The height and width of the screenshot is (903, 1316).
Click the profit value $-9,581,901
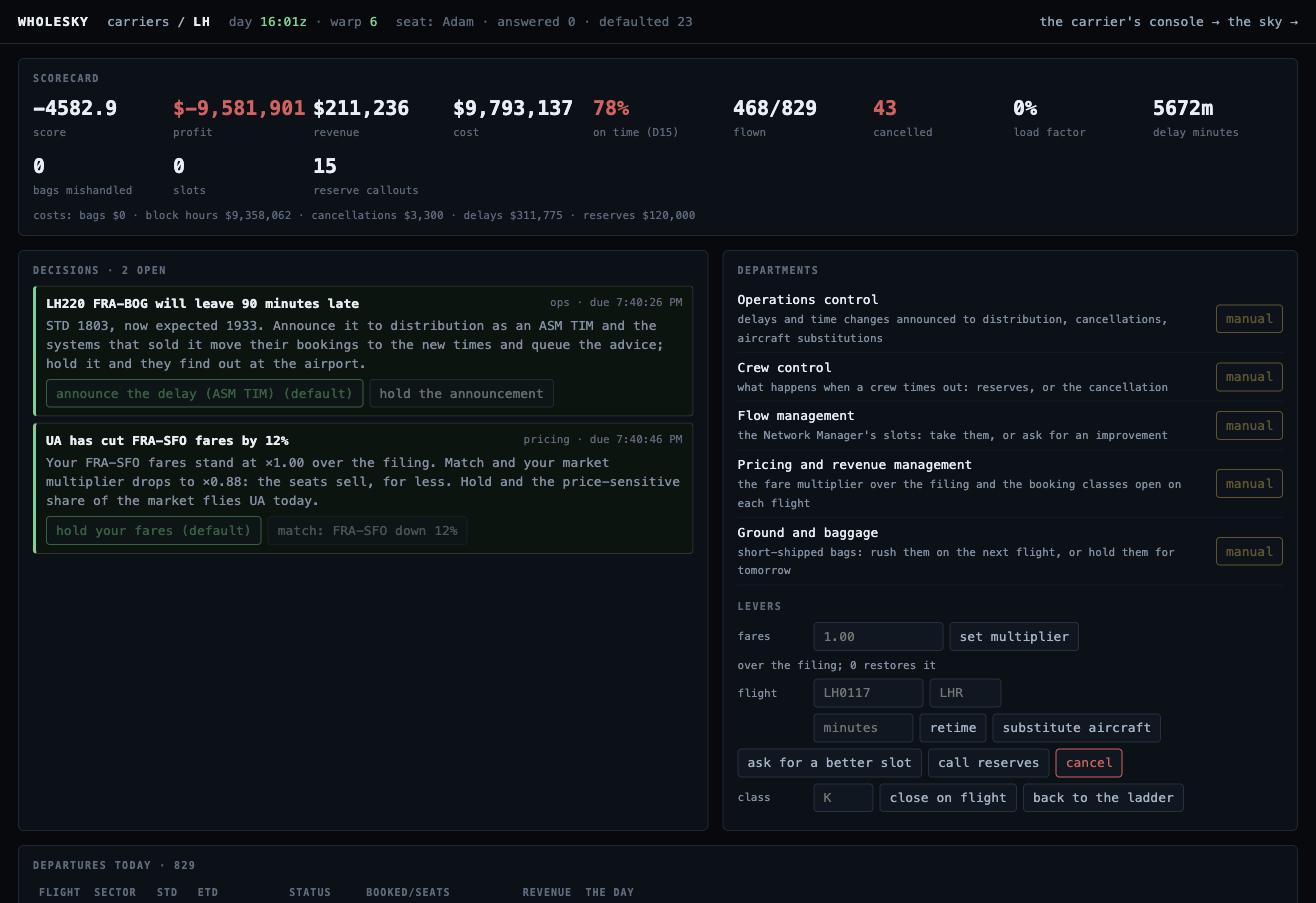(x=239, y=108)
